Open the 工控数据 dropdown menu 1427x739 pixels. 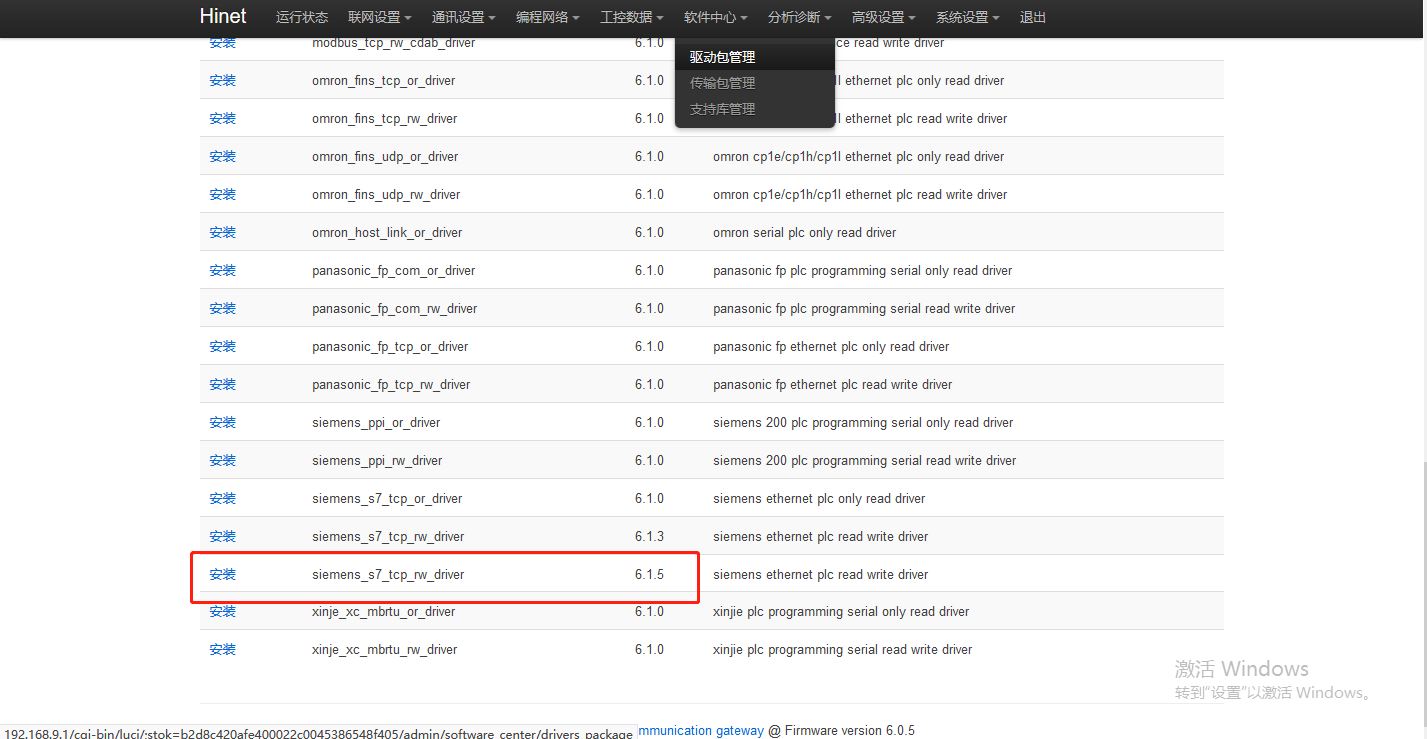631,17
